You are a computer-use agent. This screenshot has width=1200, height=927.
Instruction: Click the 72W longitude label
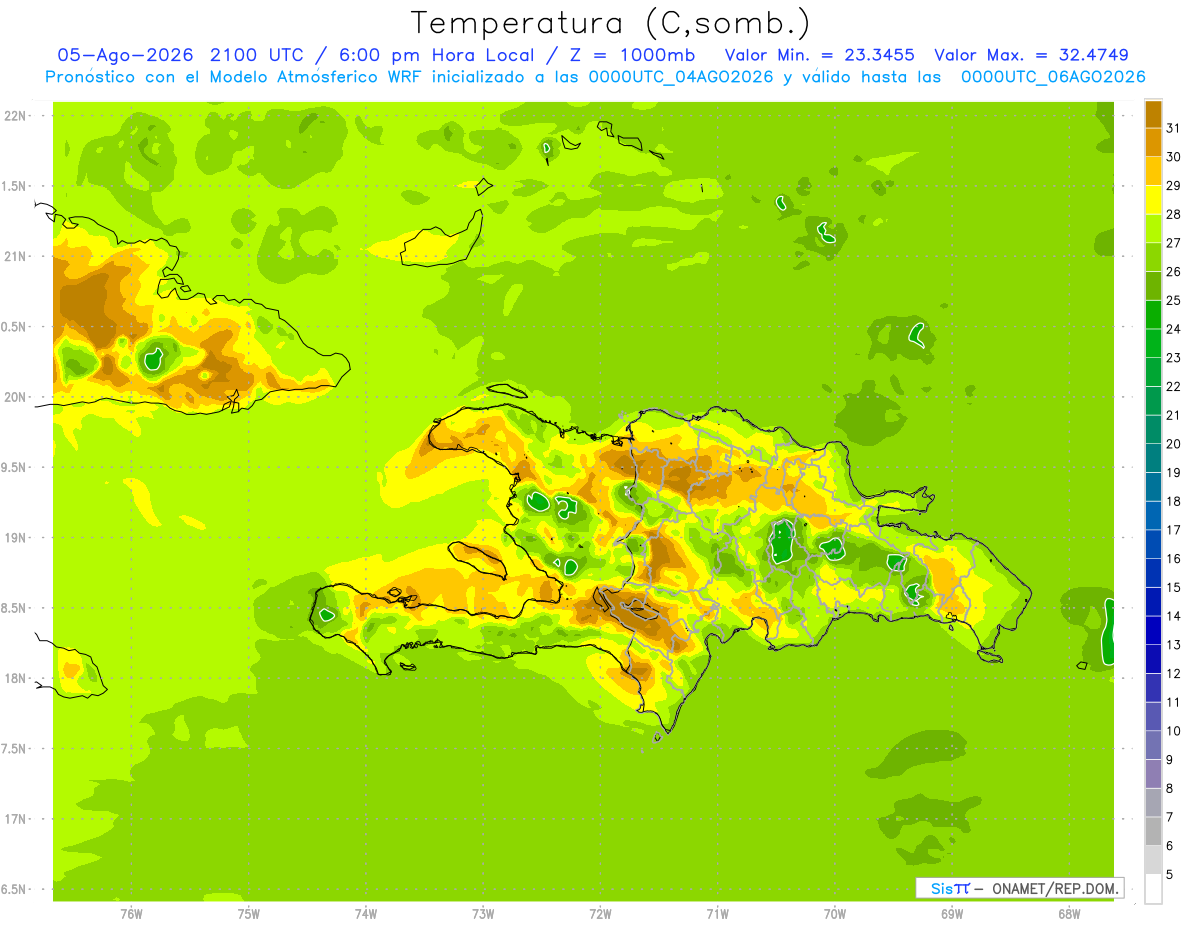point(600,914)
